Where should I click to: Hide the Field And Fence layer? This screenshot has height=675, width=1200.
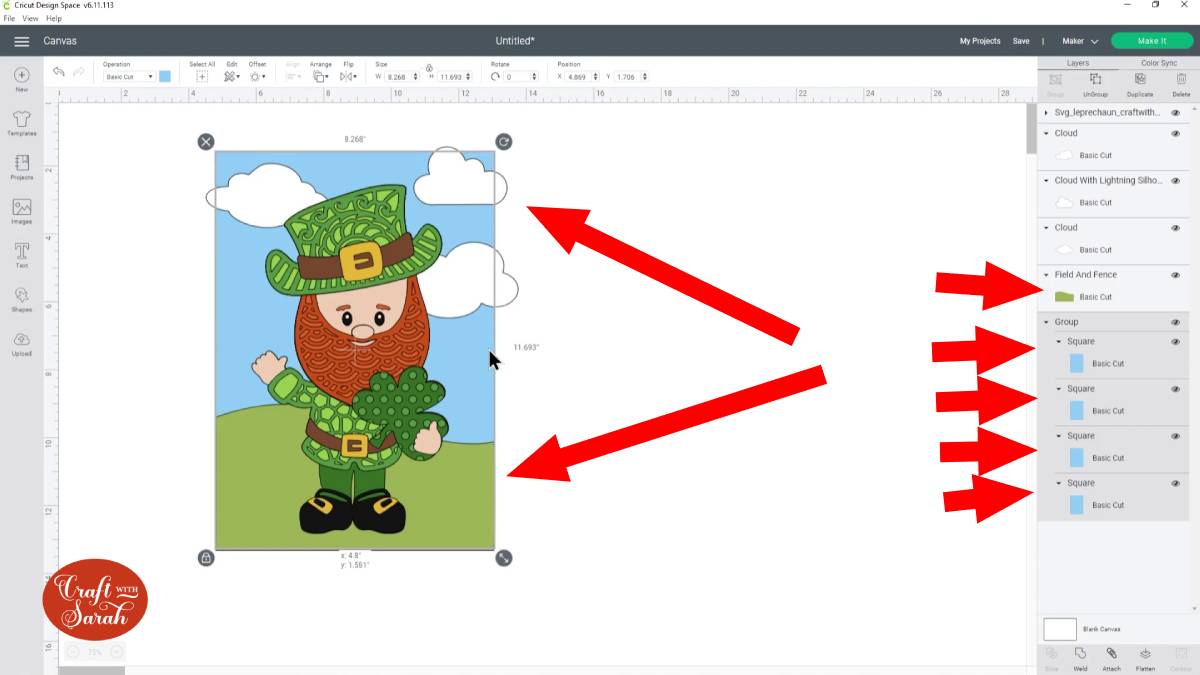[1175, 275]
